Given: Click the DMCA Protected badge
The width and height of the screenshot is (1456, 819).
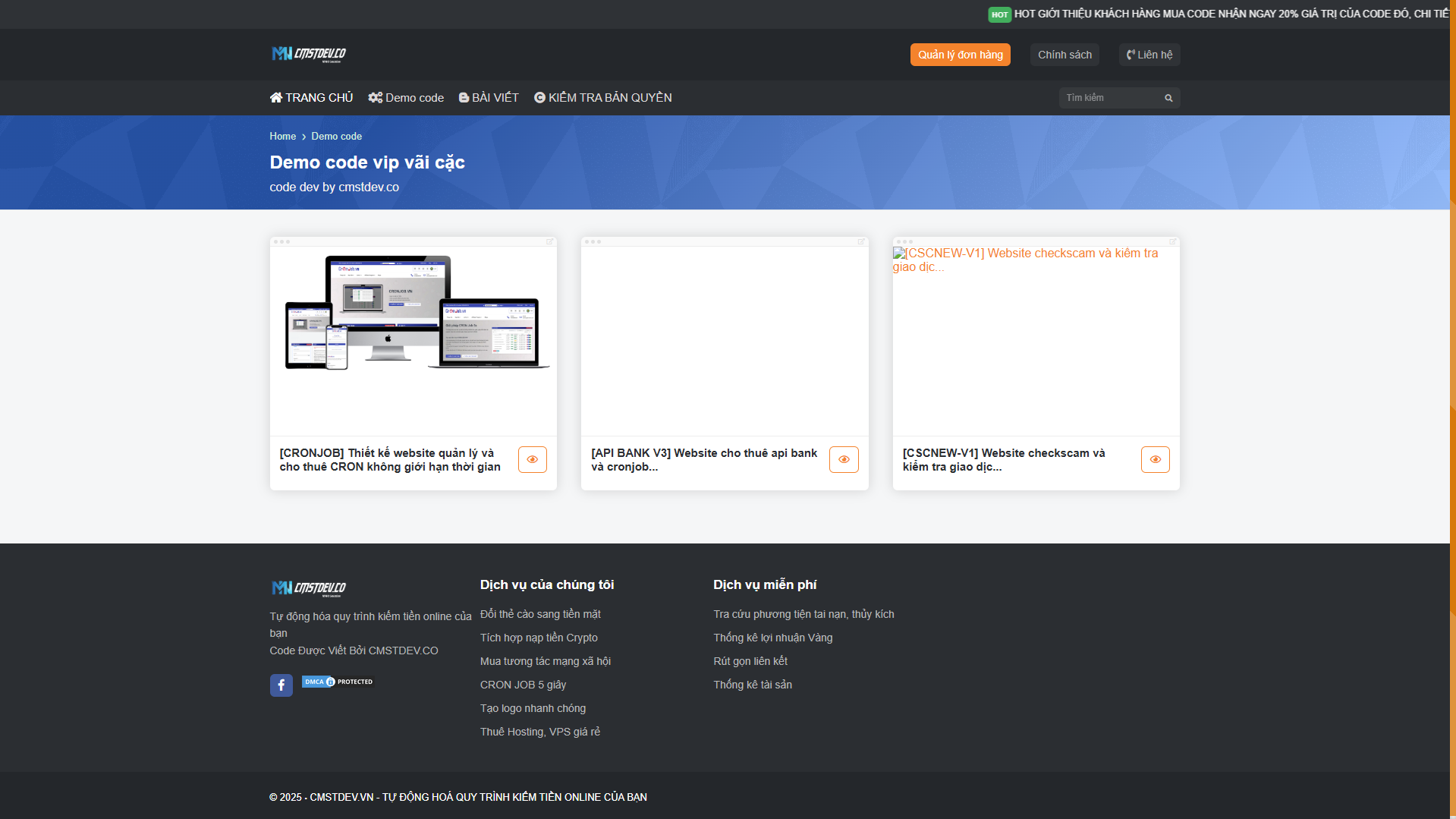Looking at the screenshot, I should click(338, 682).
